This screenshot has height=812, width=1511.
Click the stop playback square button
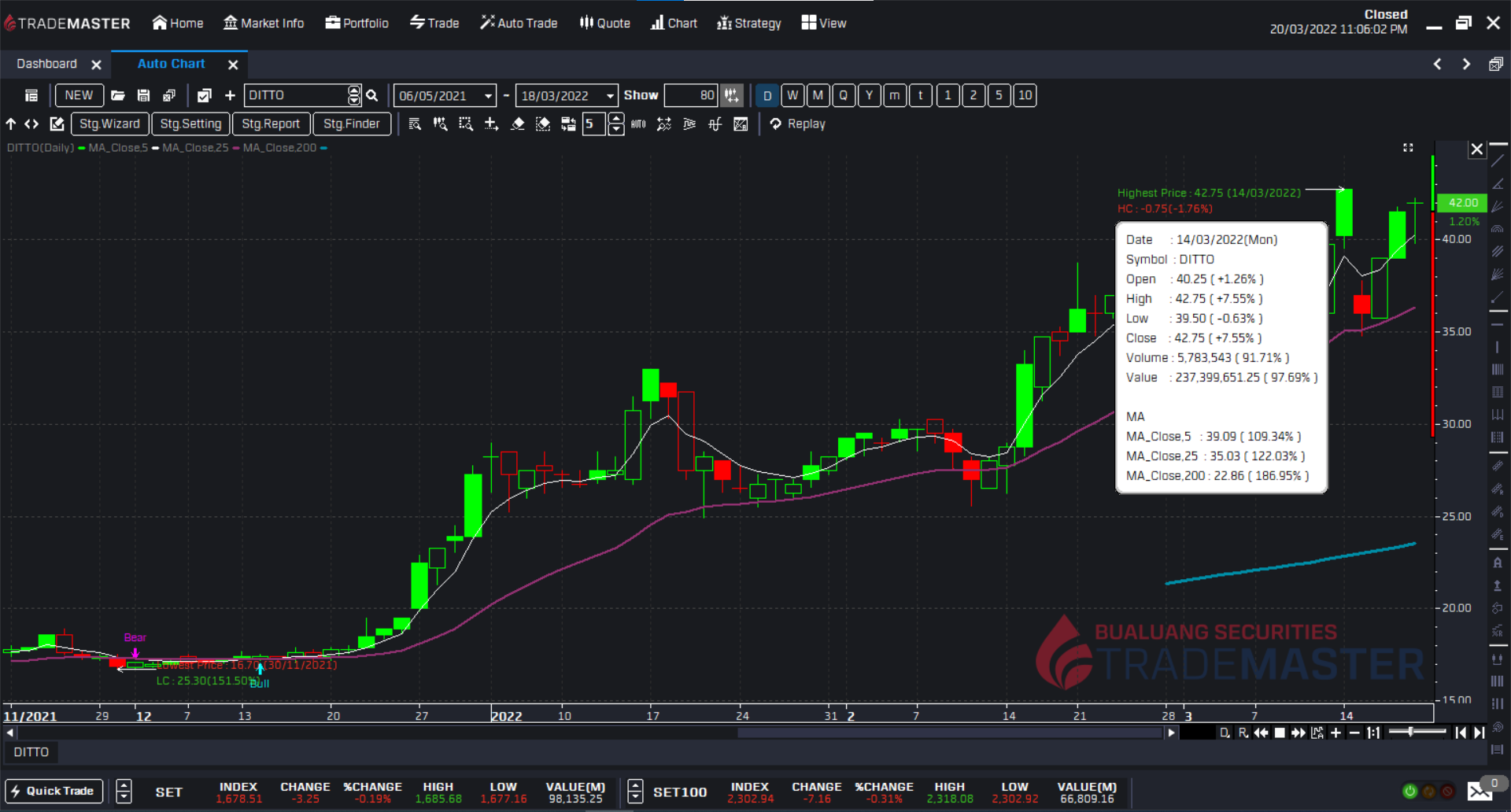coord(1280,733)
